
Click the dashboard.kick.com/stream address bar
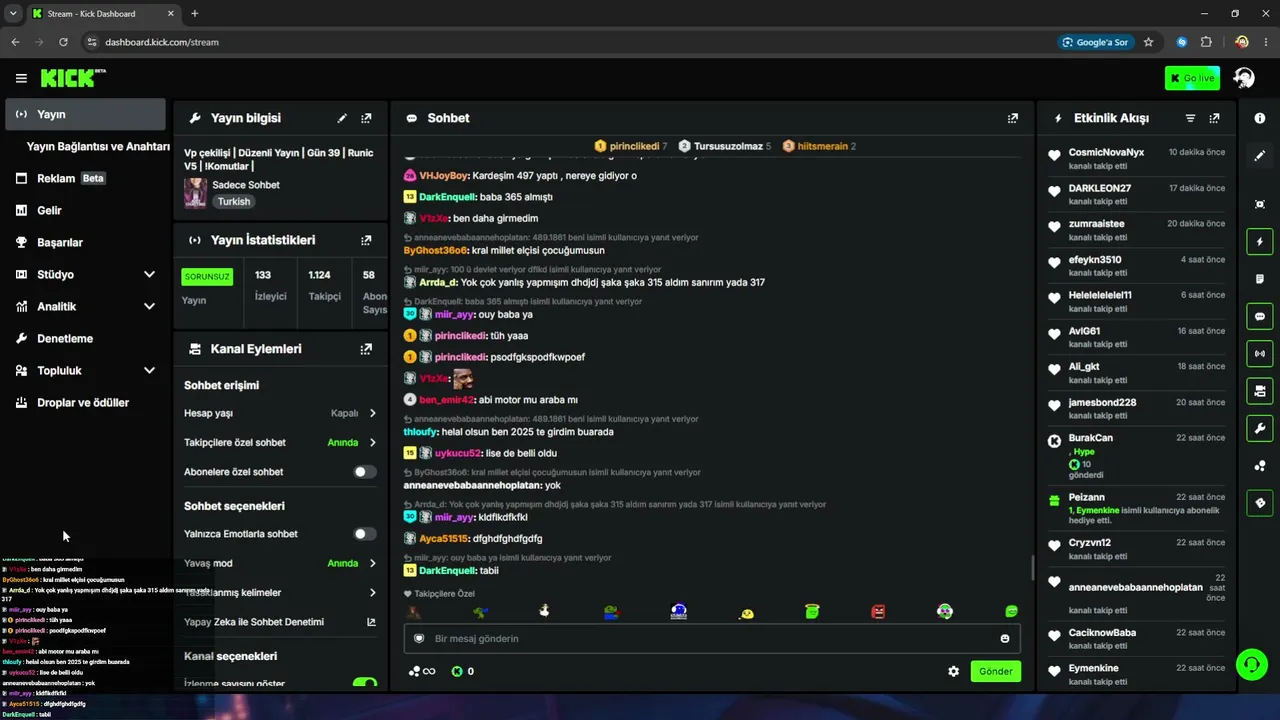(162, 42)
